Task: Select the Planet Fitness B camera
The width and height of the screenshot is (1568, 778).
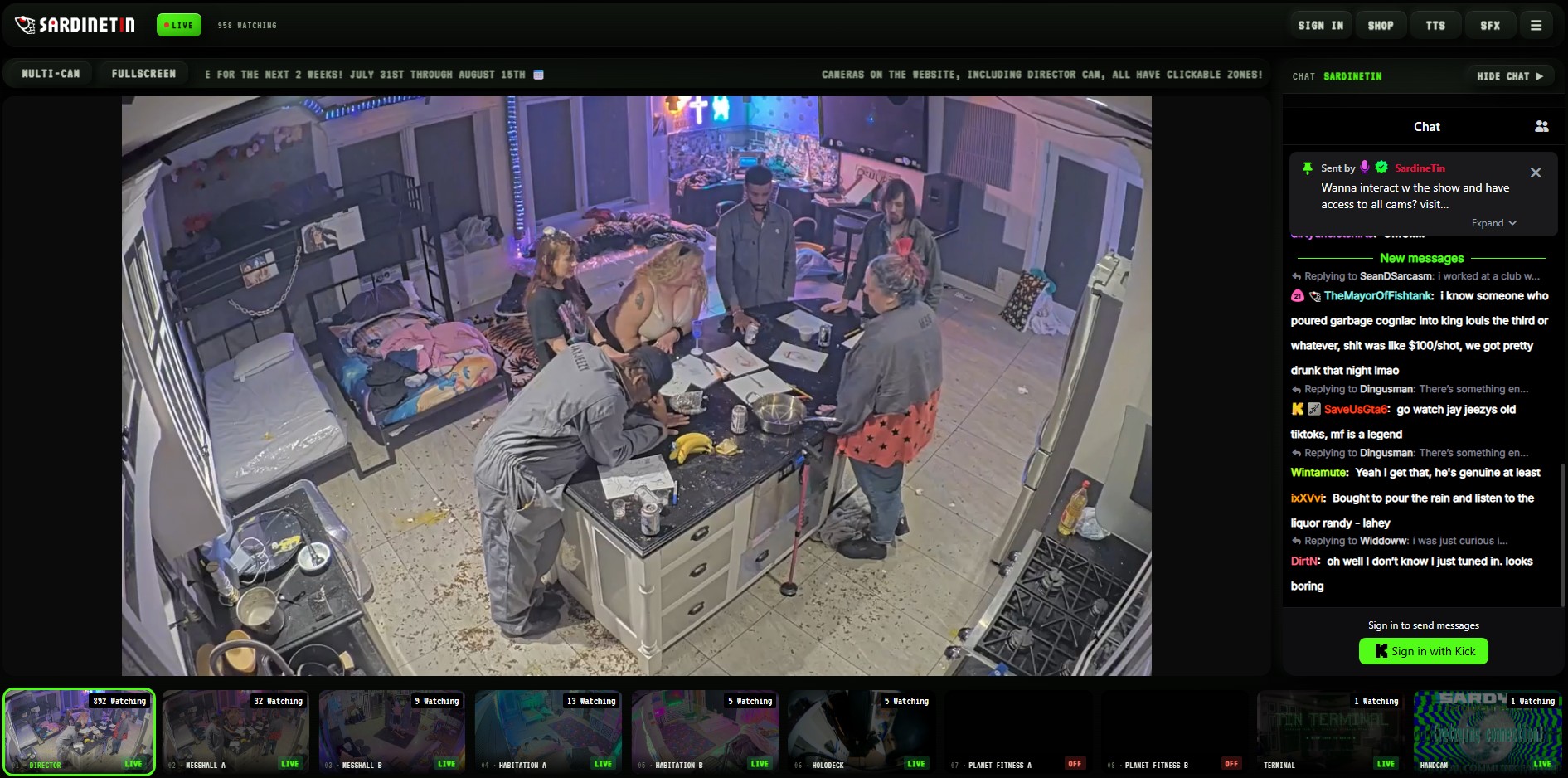Action: 1175,732
